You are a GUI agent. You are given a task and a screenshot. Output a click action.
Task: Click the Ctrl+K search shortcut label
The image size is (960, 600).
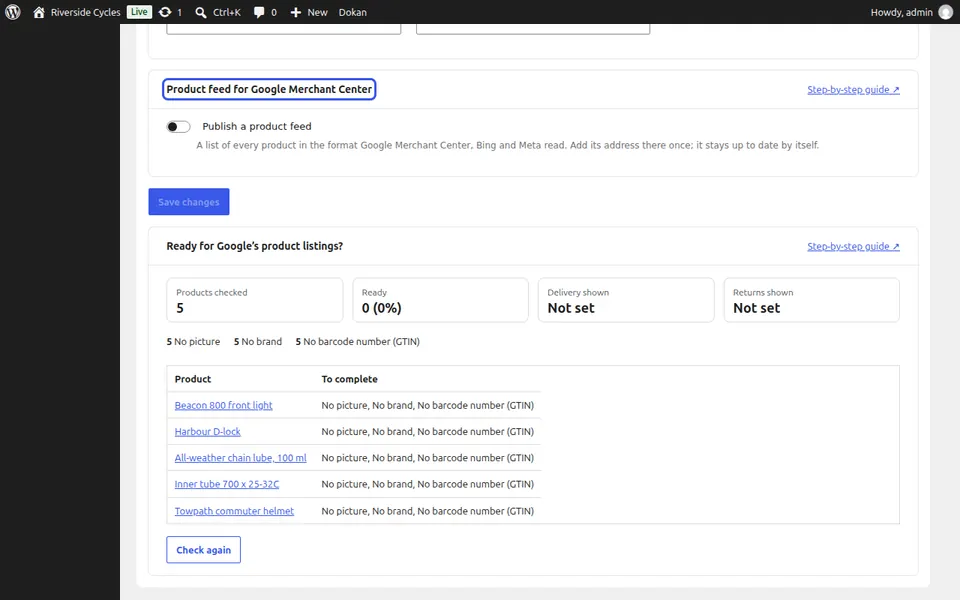tap(227, 12)
